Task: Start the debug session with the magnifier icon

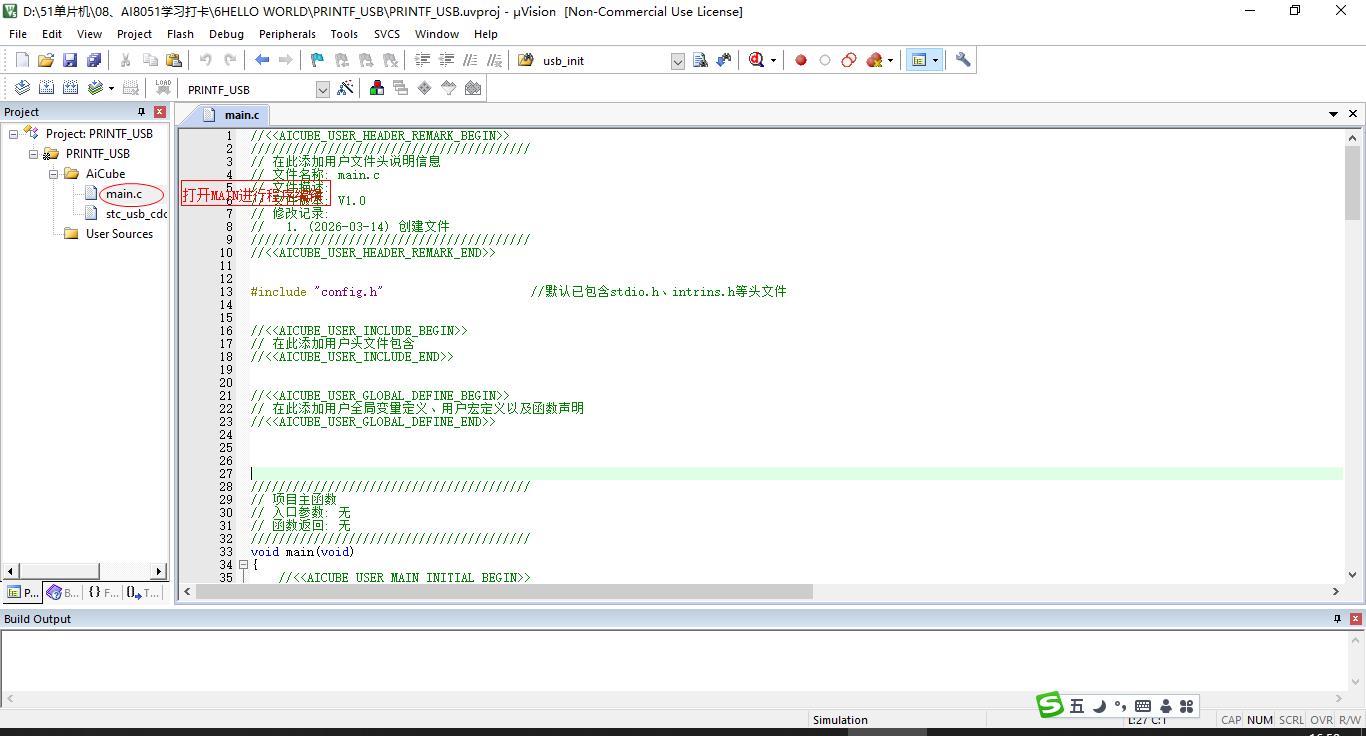Action: pyautogui.click(x=756, y=60)
